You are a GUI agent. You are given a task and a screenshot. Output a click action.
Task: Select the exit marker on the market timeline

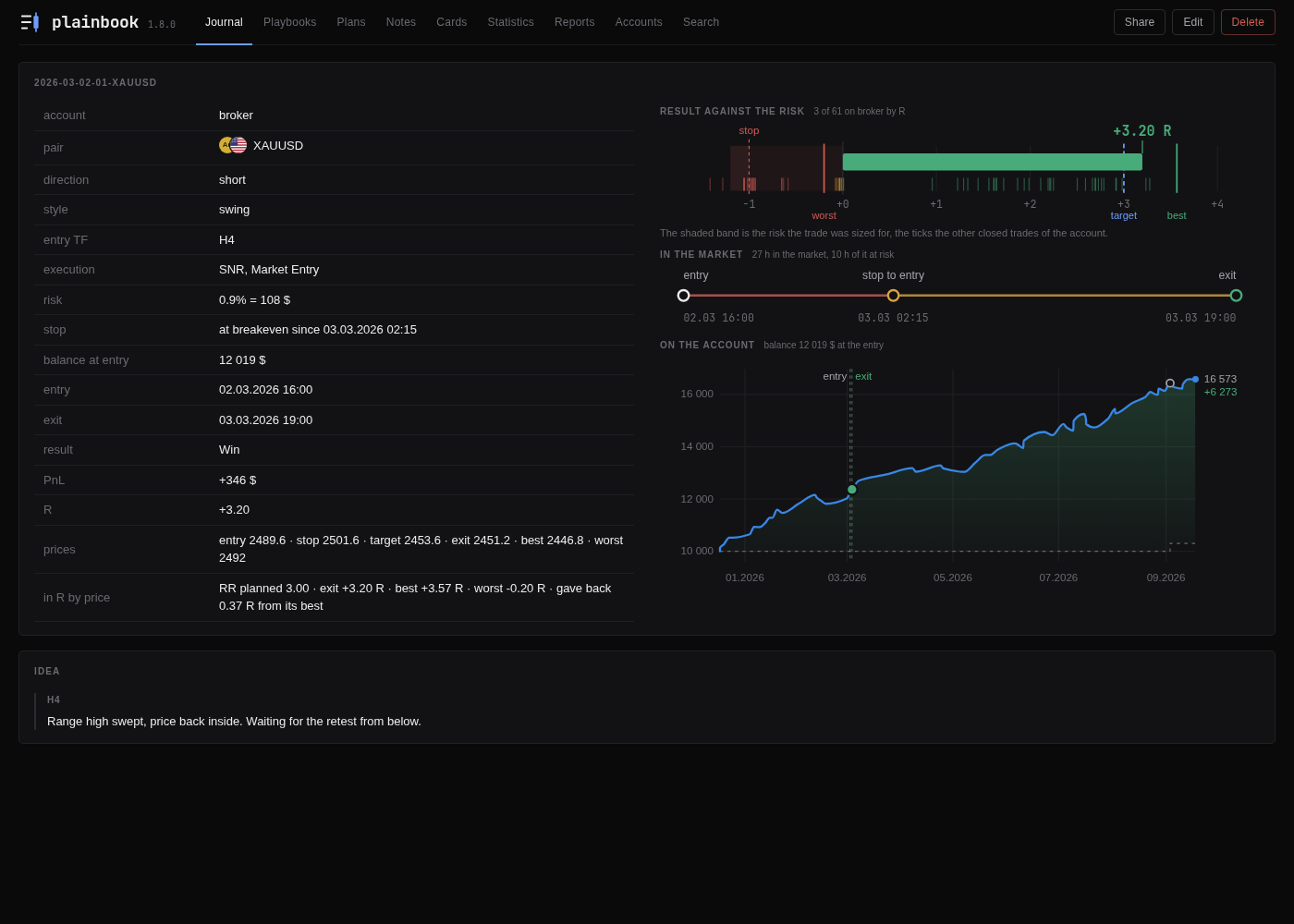tap(1236, 296)
